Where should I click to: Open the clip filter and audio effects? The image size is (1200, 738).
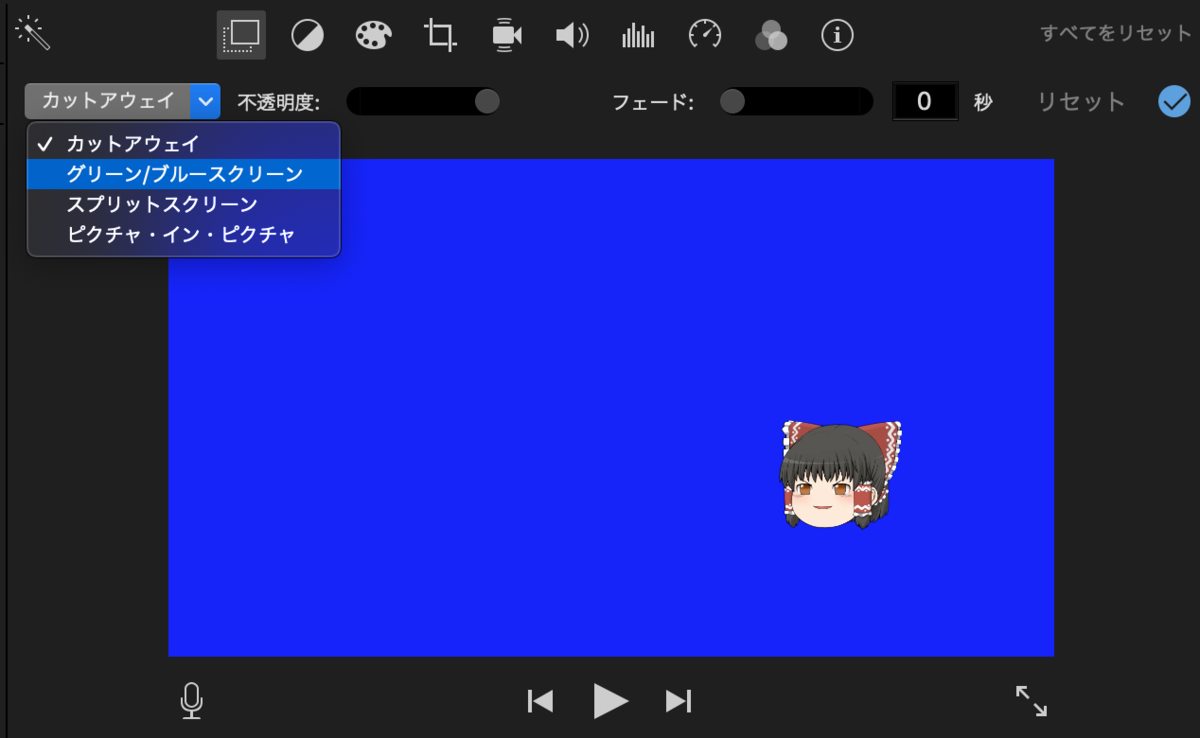coord(770,35)
